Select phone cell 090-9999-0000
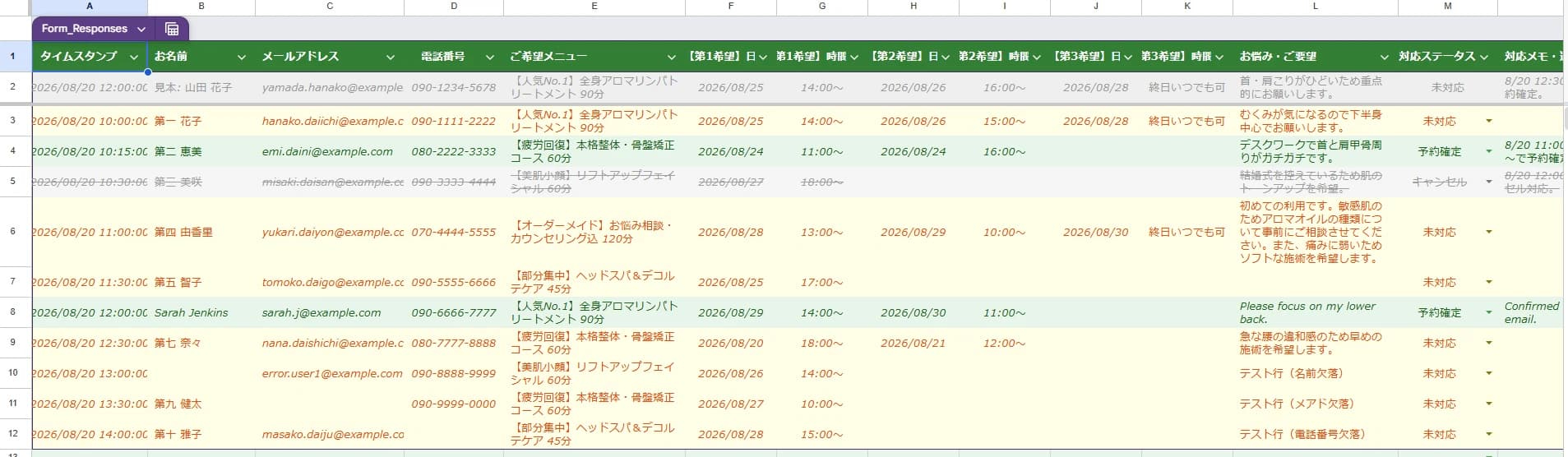This screenshot has width=1568, height=457. point(454,404)
